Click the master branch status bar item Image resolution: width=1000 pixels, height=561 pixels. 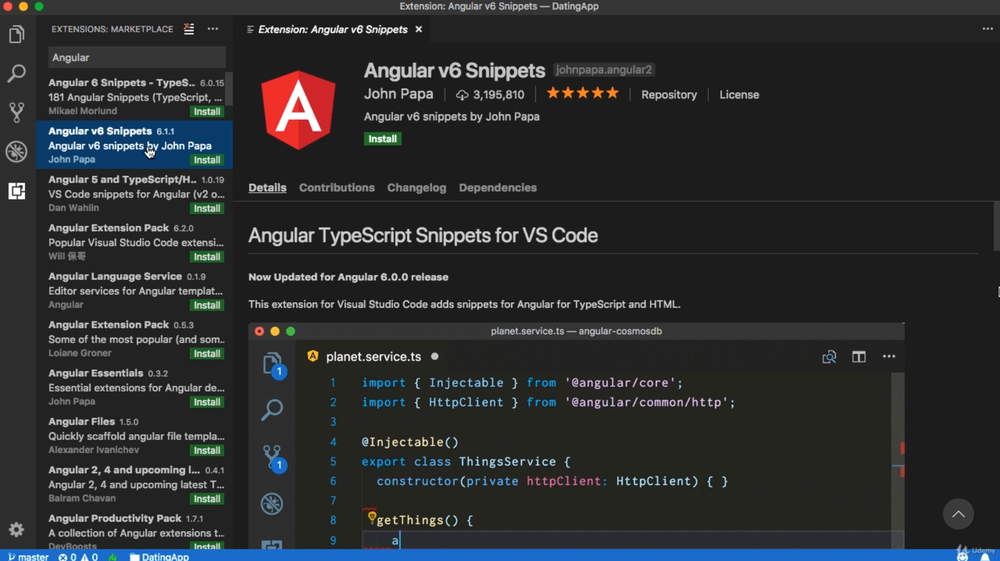click(x=28, y=557)
